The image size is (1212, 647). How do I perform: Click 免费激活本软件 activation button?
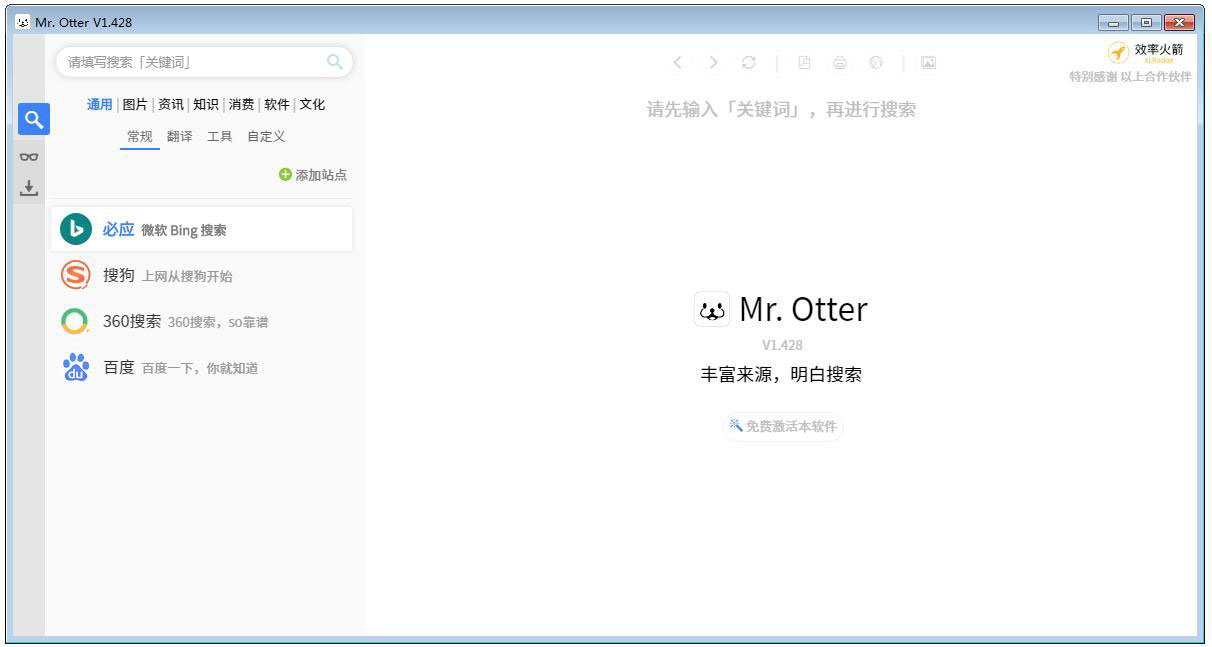pos(783,427)
